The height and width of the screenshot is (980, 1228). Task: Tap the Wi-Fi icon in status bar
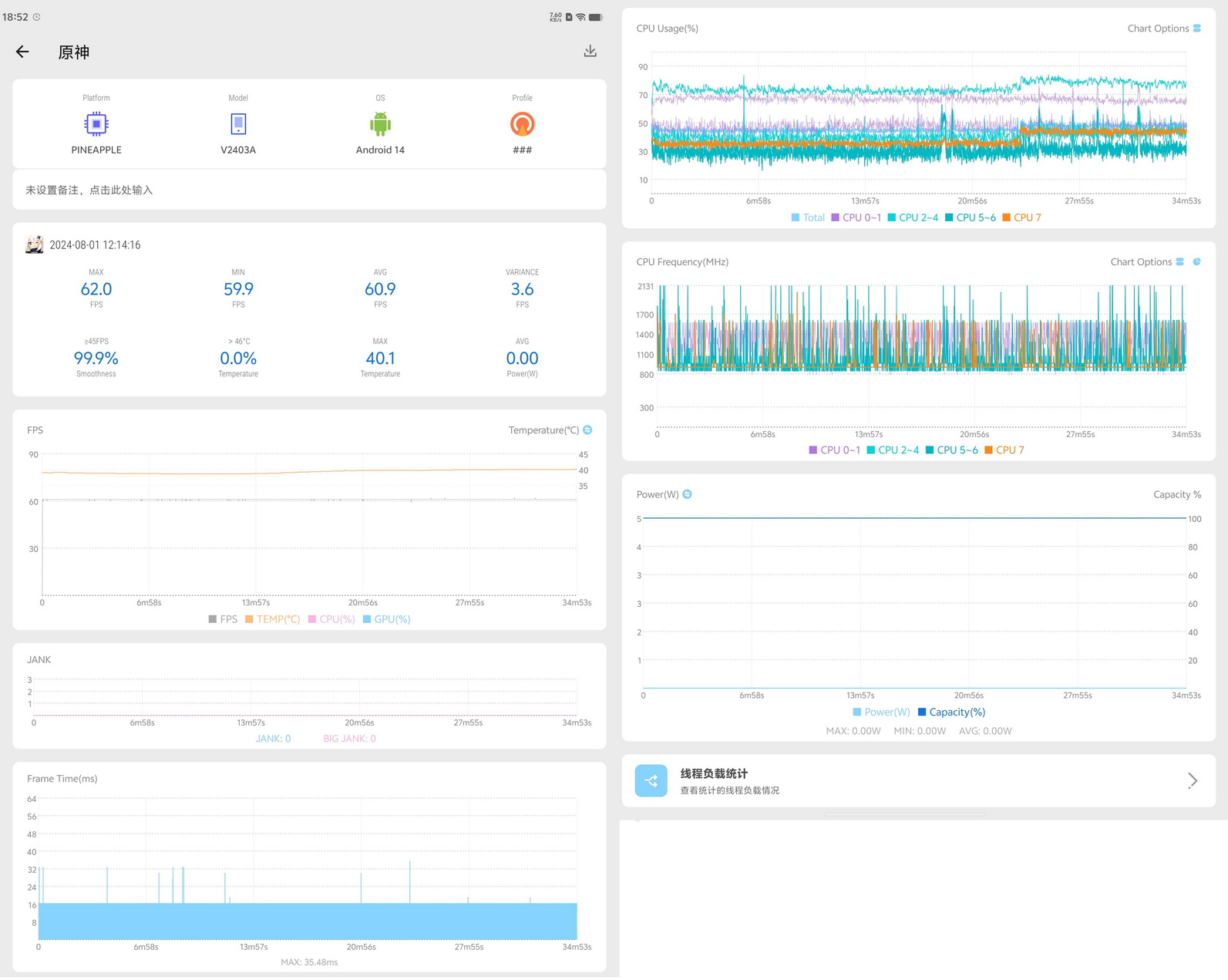[580, 17]
